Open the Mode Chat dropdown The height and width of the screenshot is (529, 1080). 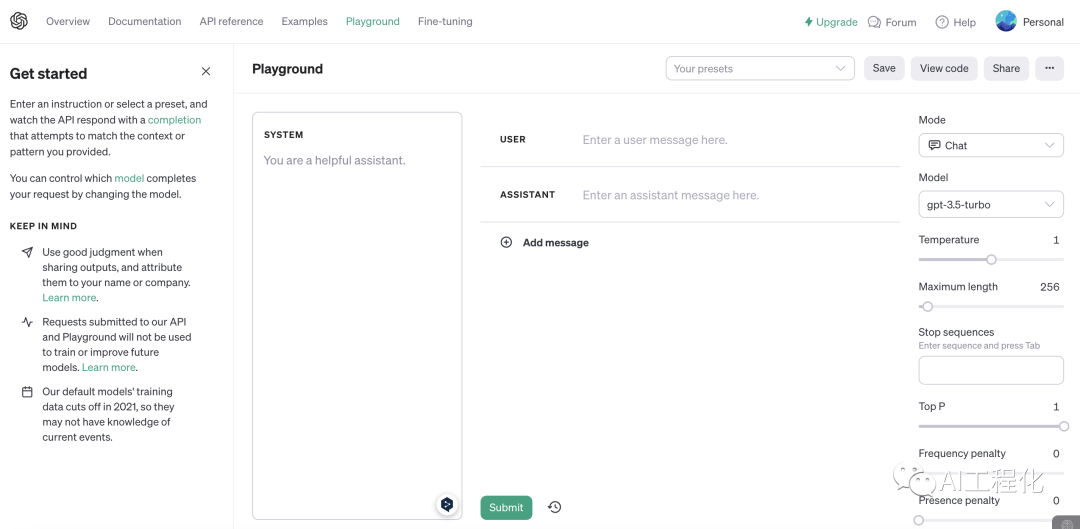point(990,145)
